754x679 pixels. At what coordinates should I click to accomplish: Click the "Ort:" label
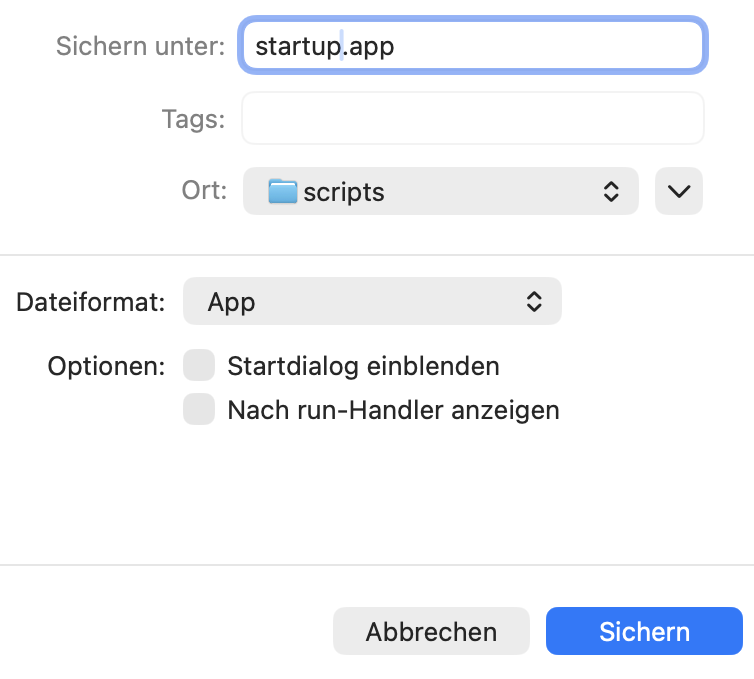pyautogui.click(x=205, y=191)
